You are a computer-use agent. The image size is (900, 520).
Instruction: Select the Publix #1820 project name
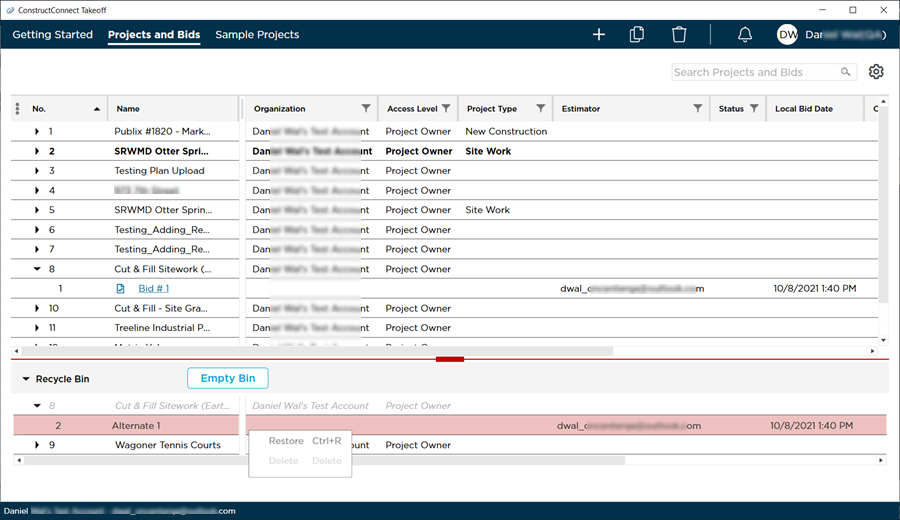pos(162,131)
